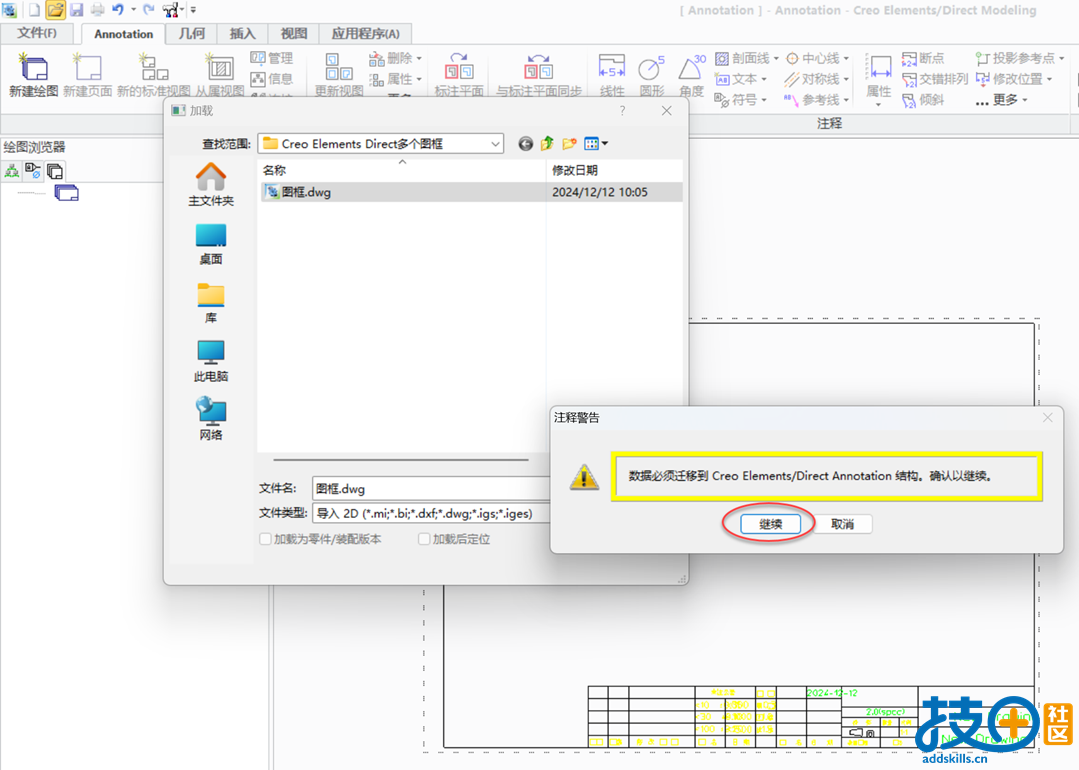
Task: Click the Print icon in quick access toolbar
Action: pos(98,10)
